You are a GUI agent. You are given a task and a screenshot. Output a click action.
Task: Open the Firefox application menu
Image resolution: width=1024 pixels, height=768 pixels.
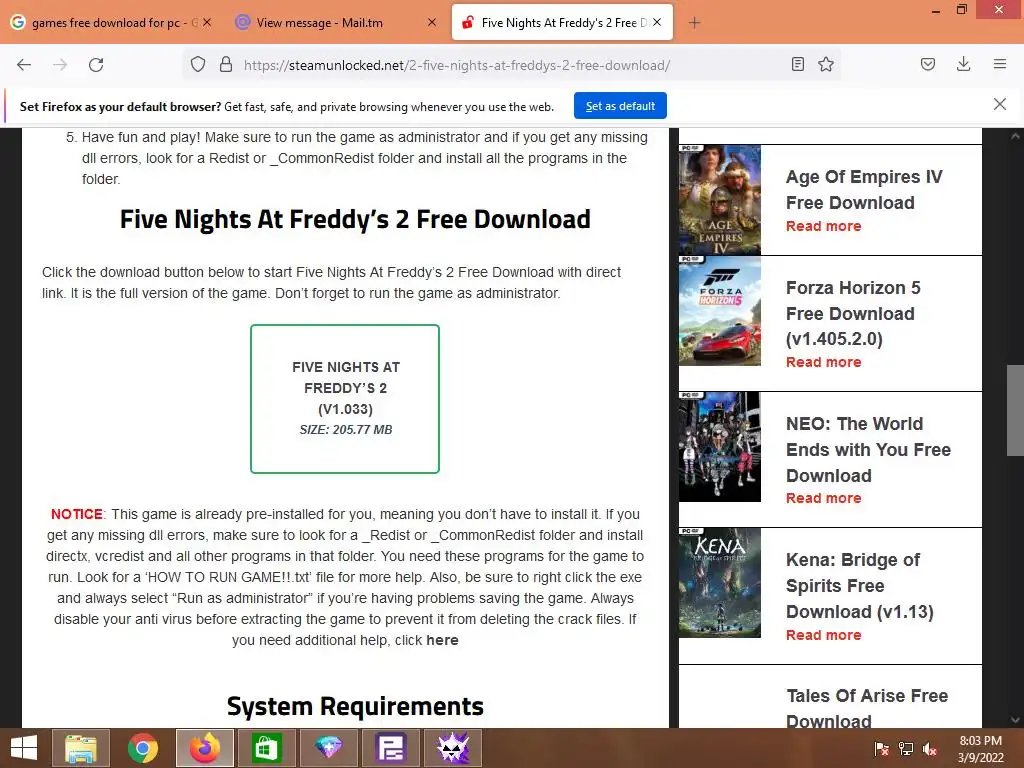pos(1000,64)
